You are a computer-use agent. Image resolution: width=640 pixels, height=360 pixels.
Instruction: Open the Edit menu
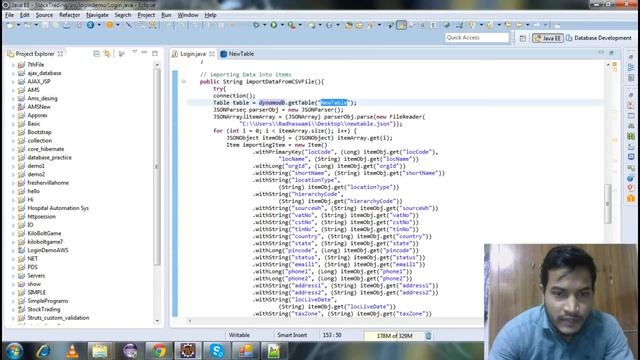(25, 15)
